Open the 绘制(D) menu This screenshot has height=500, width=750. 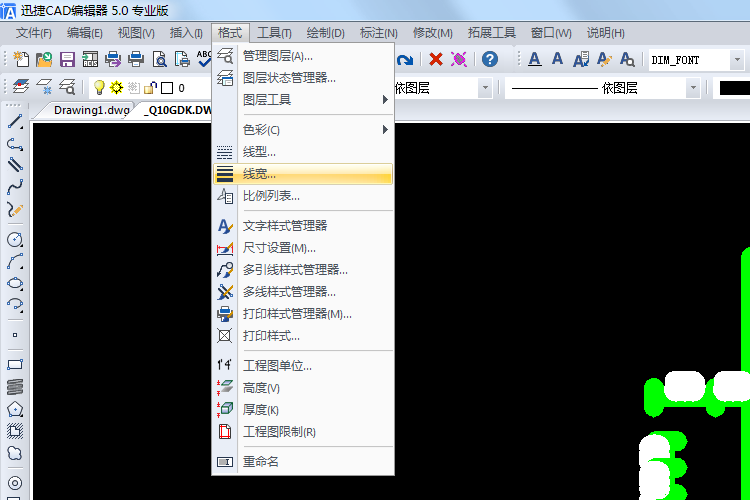pyautogui.click(x=325, y=33)
